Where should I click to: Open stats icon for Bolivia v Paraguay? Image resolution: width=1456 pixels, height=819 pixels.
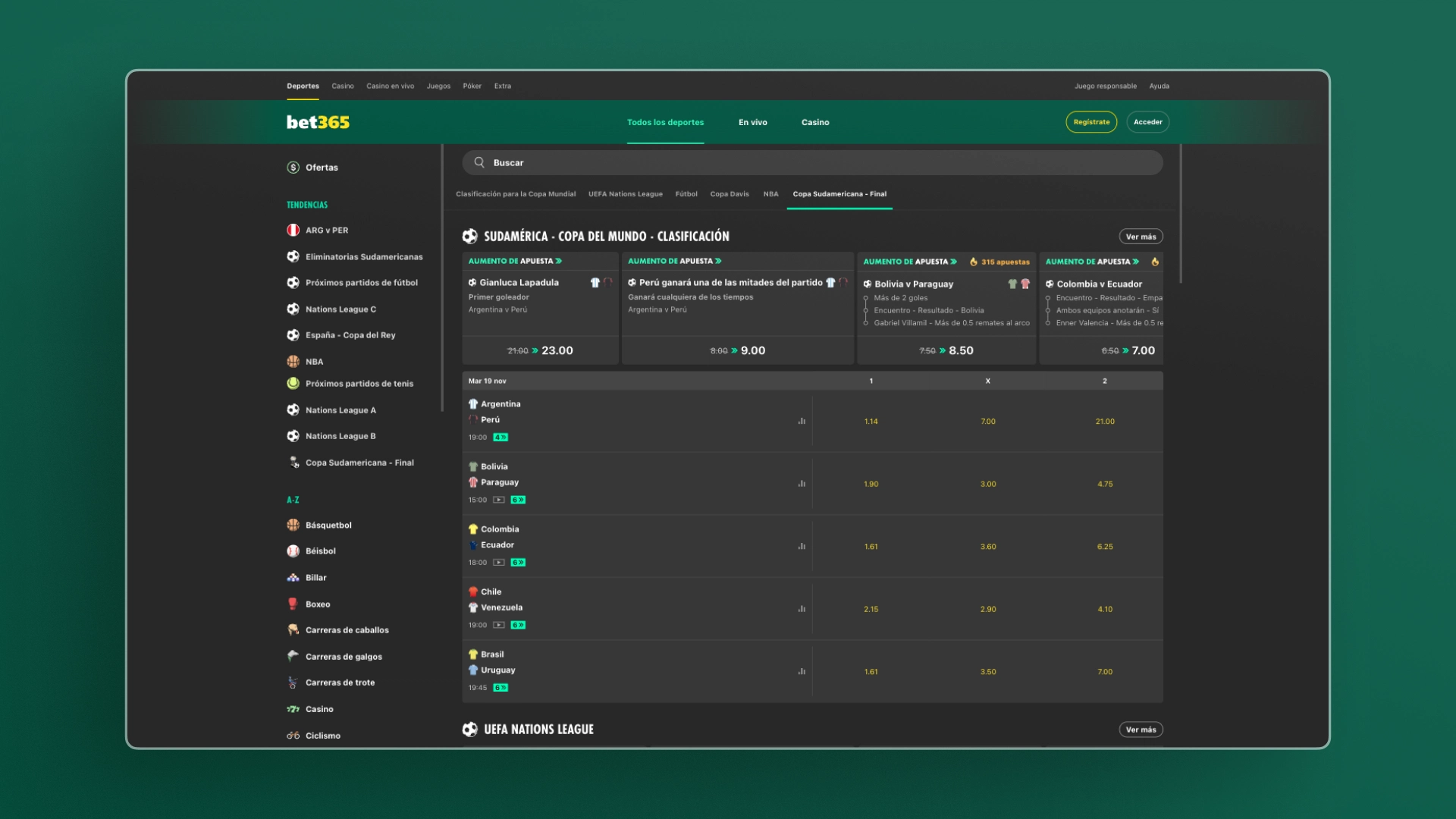tap(802, 484)
